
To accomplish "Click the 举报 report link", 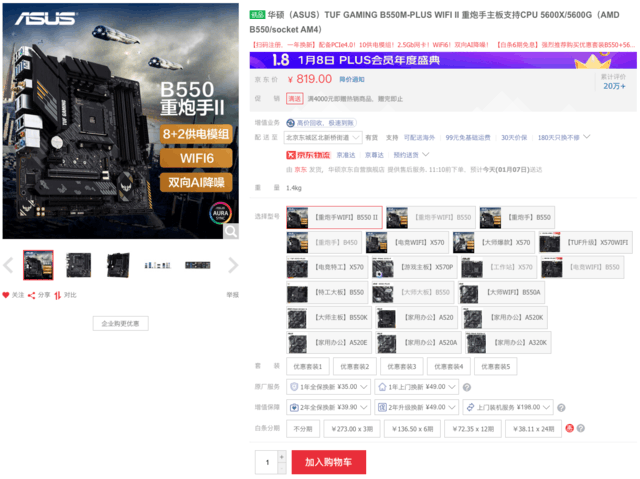I will point(233,295).
